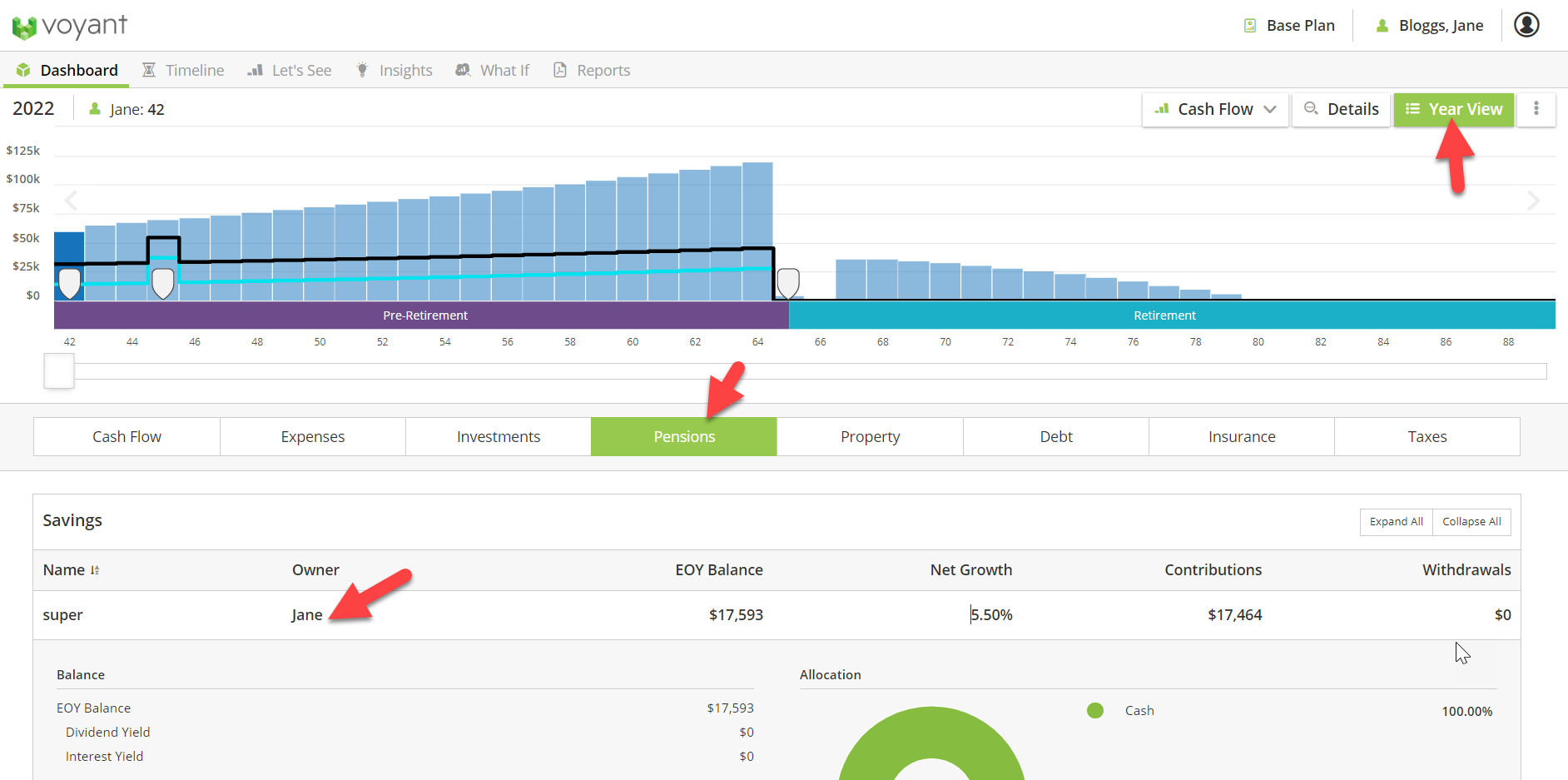Click the 100.00% cash allocation value

1467,712
